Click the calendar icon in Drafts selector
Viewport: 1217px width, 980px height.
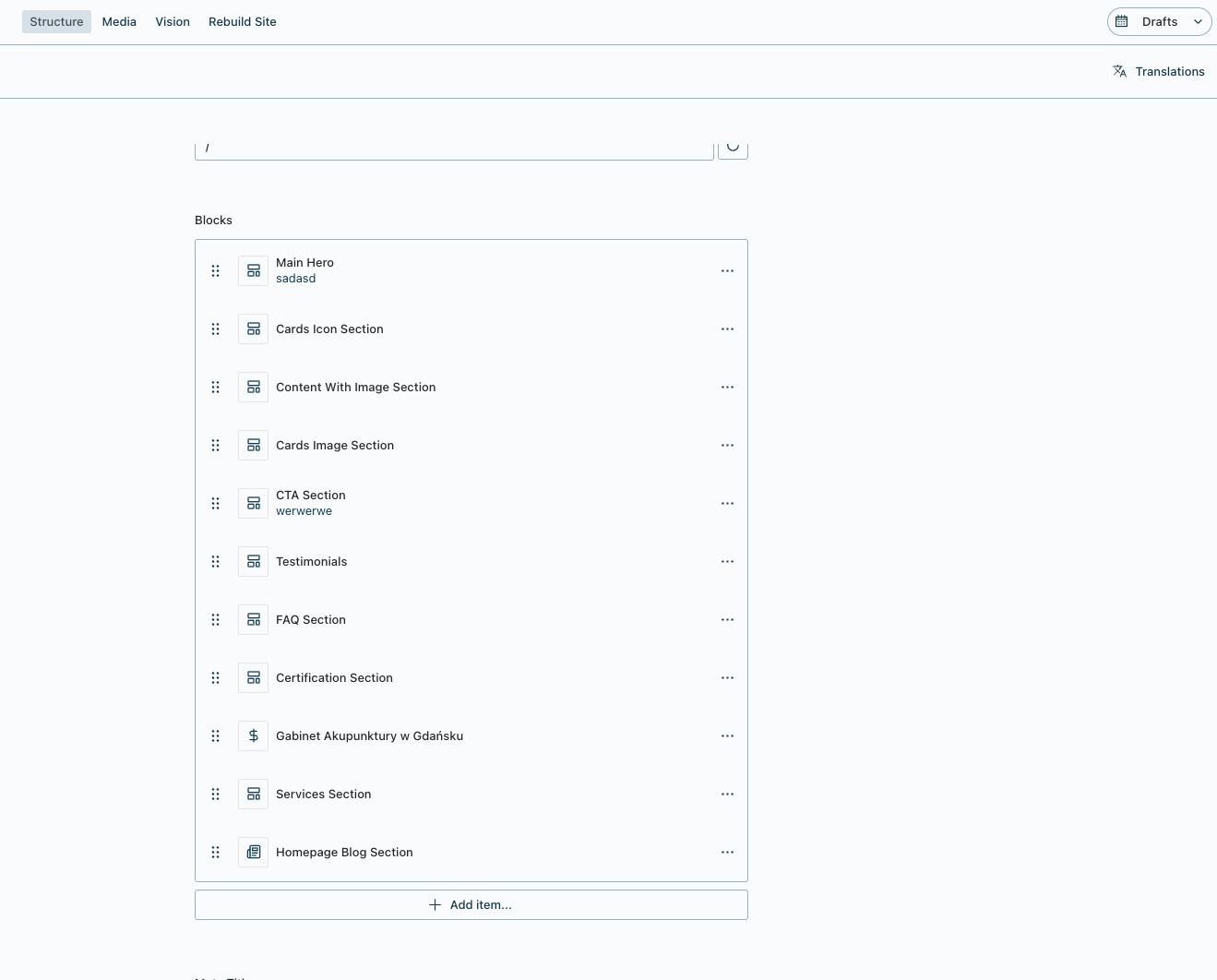1122,22
